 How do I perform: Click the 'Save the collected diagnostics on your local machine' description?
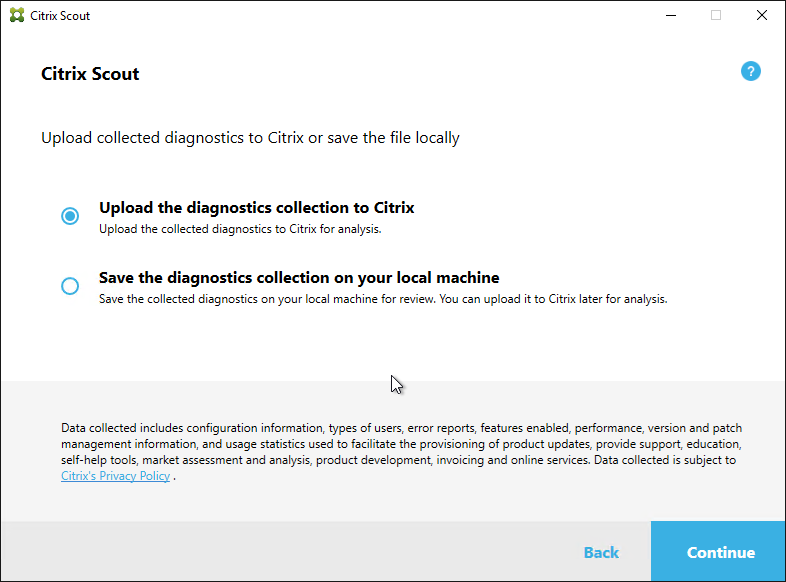[383, 299]
